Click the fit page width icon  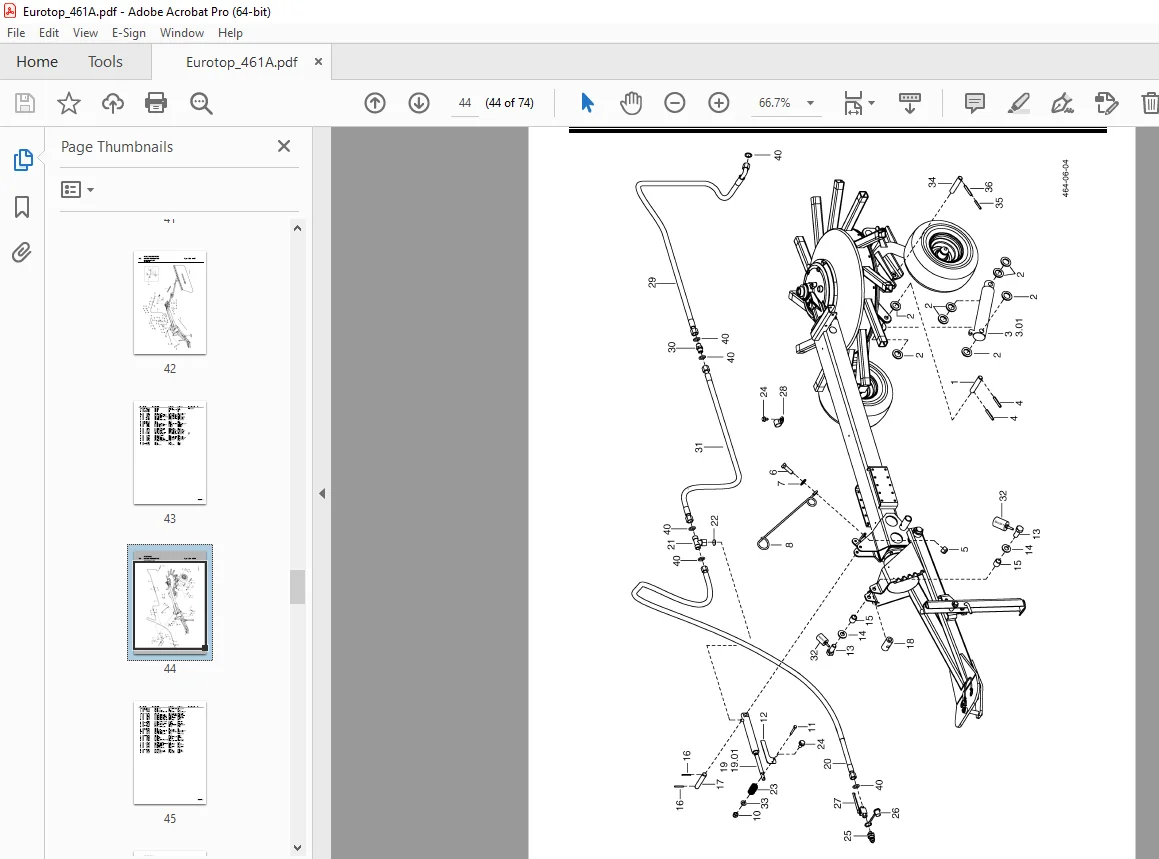coord(853,103)
